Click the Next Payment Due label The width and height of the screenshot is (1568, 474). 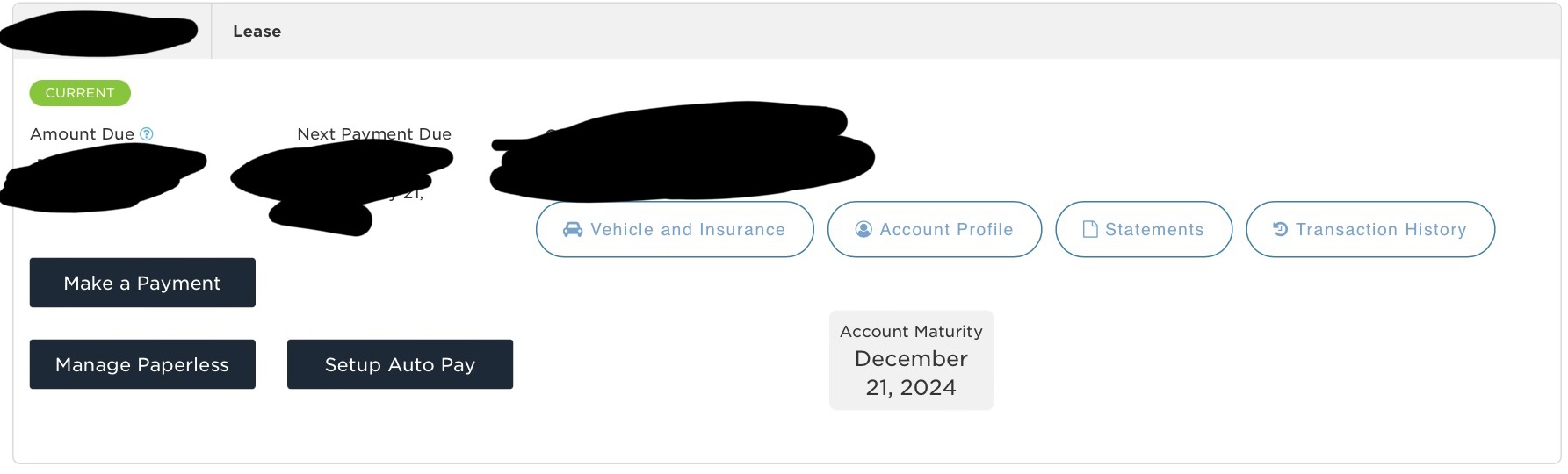point(374,134)
